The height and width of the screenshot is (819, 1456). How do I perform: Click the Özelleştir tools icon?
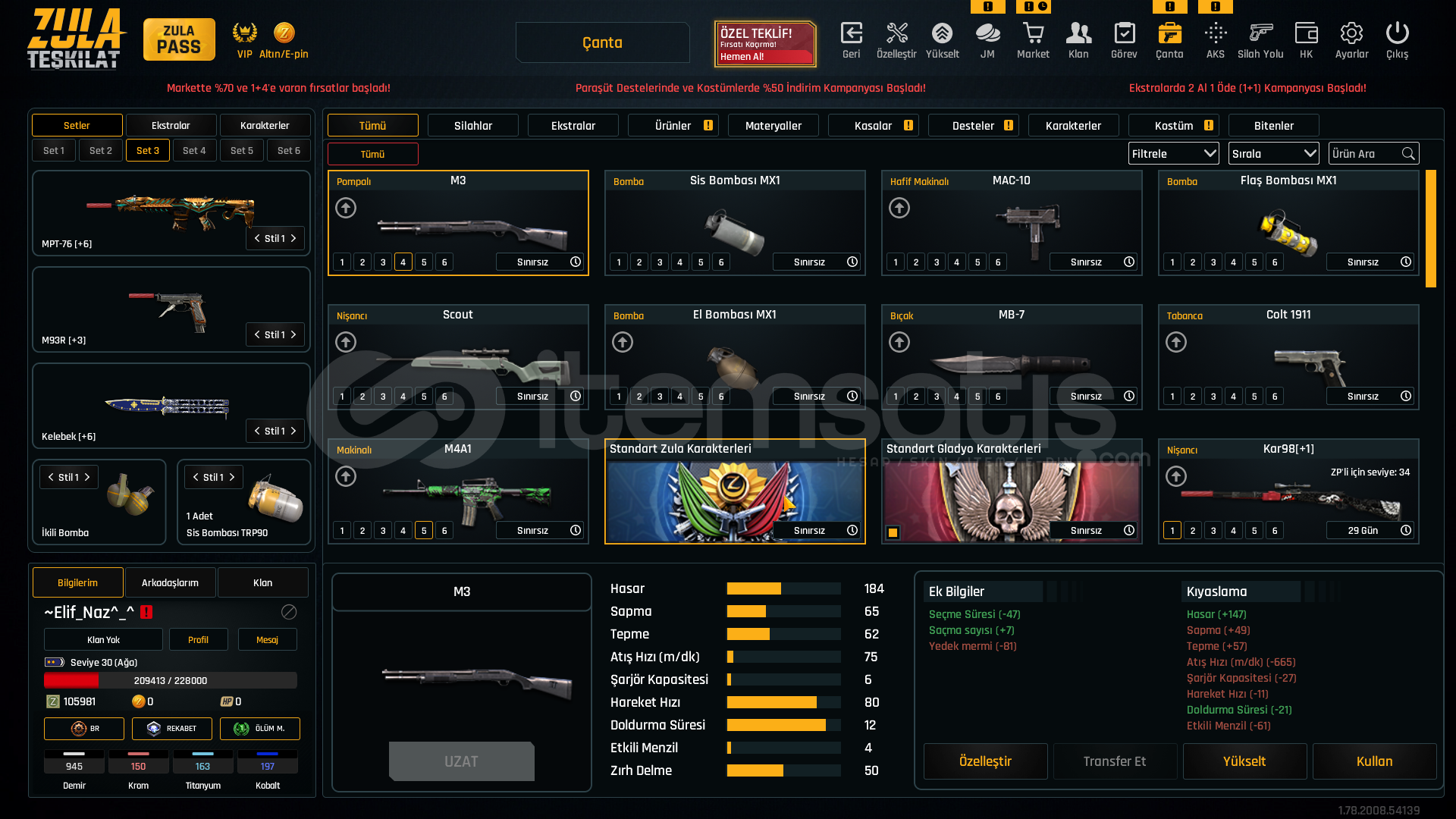click(896, 34)
